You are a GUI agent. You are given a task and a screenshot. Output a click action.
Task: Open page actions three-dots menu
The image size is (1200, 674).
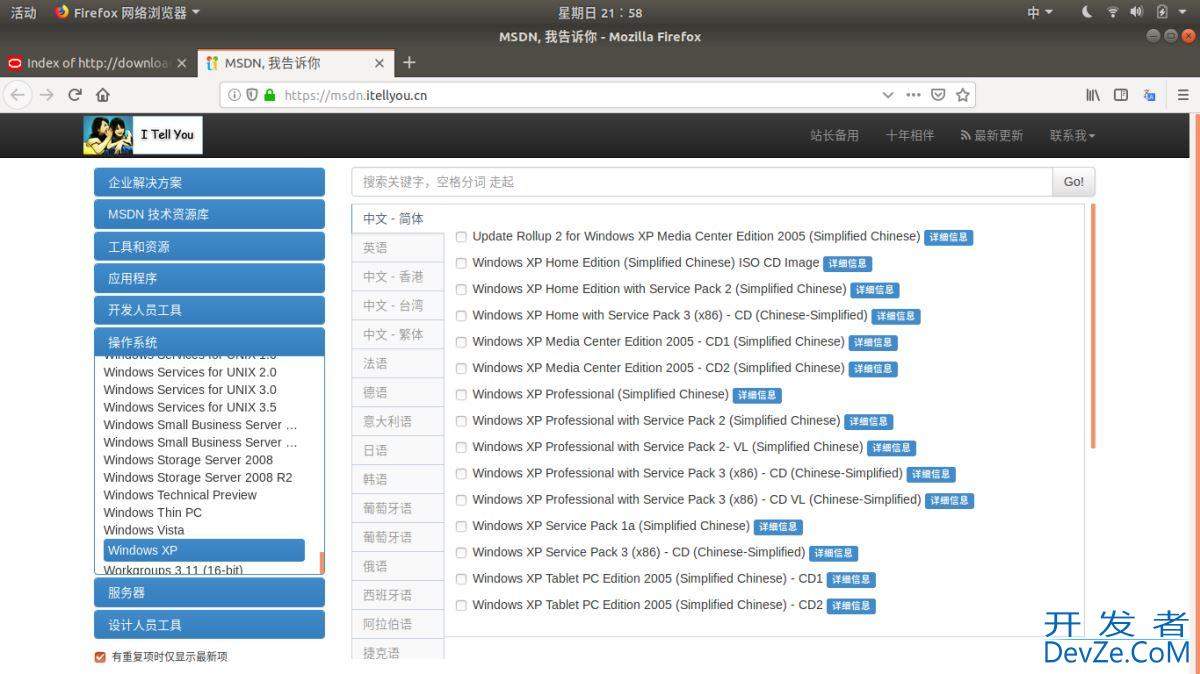[x=913, y=95]
